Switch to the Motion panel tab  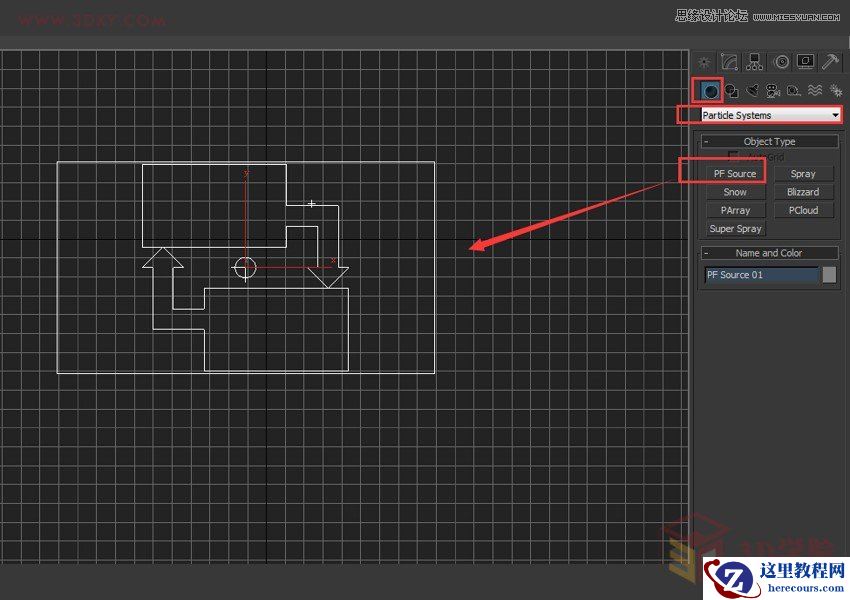[780, 61]
